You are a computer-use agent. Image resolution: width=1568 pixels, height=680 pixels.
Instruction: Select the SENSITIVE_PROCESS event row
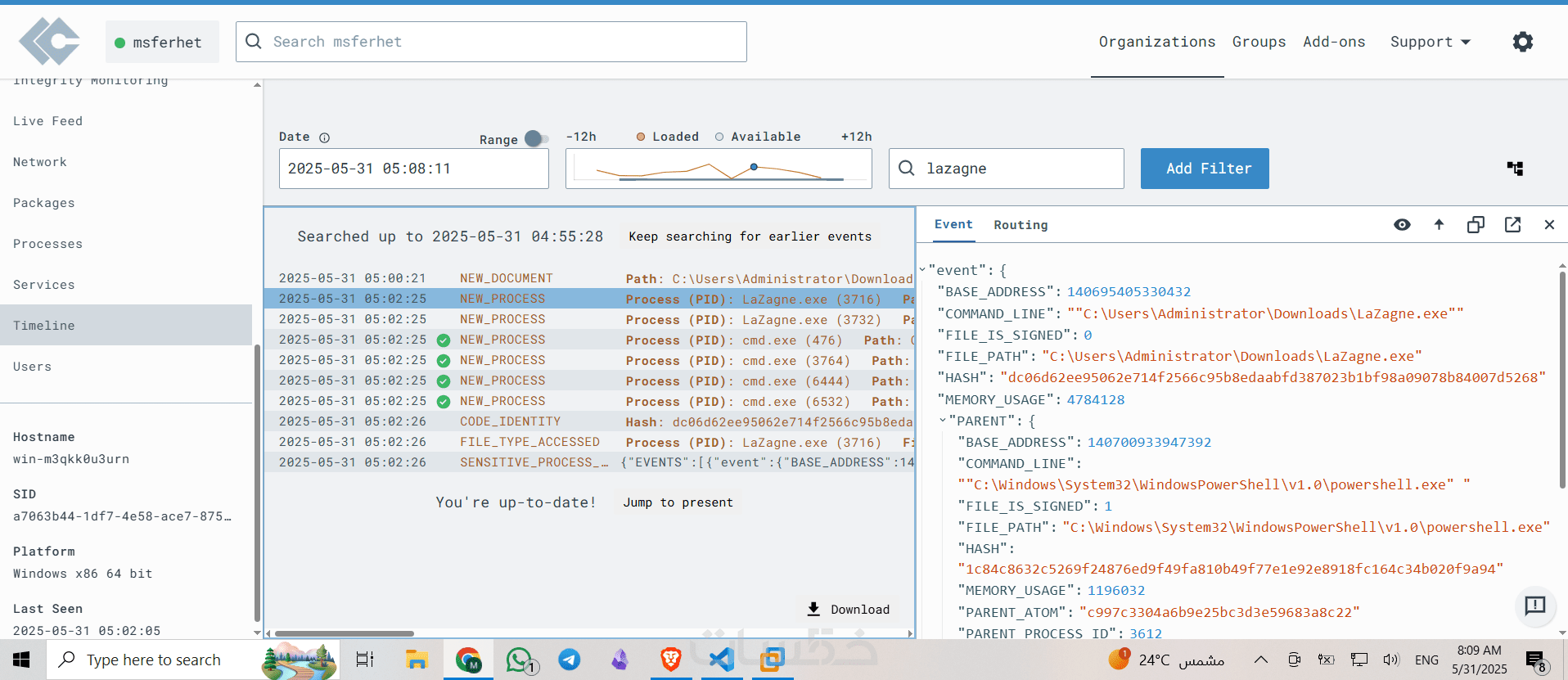pyautogui.click(x=589, y=462)
